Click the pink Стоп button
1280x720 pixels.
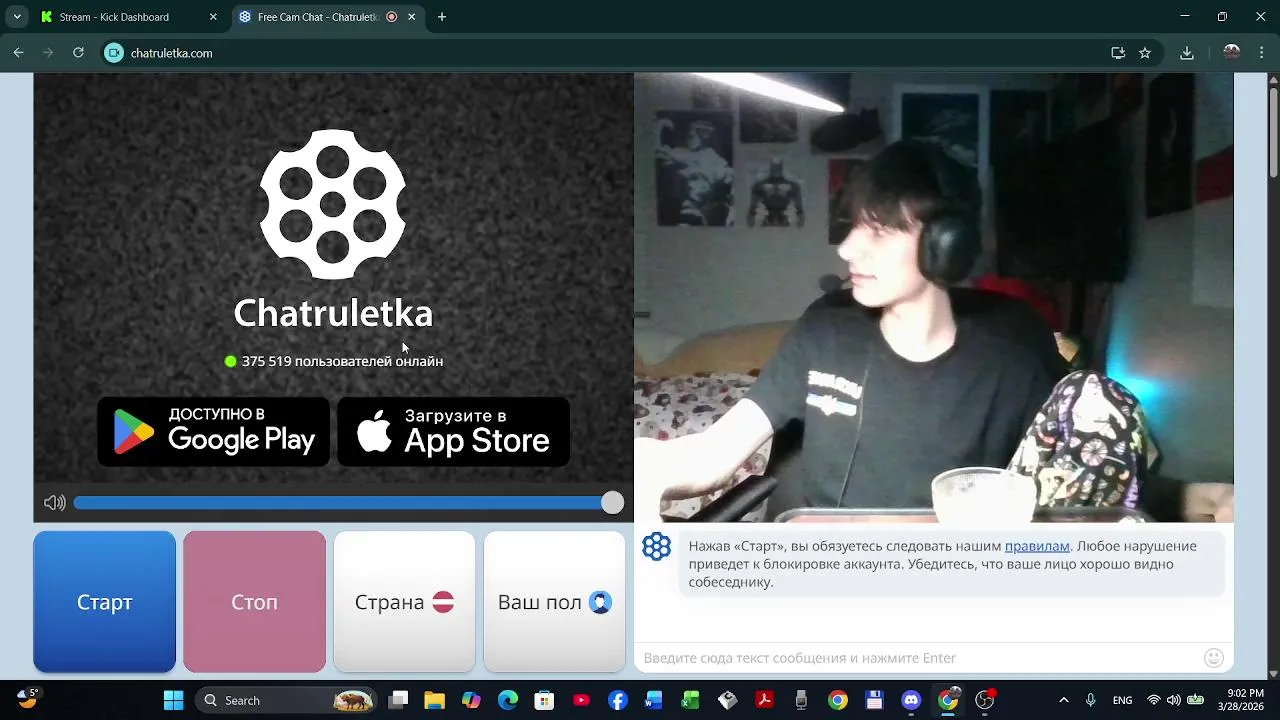(254, 602)
